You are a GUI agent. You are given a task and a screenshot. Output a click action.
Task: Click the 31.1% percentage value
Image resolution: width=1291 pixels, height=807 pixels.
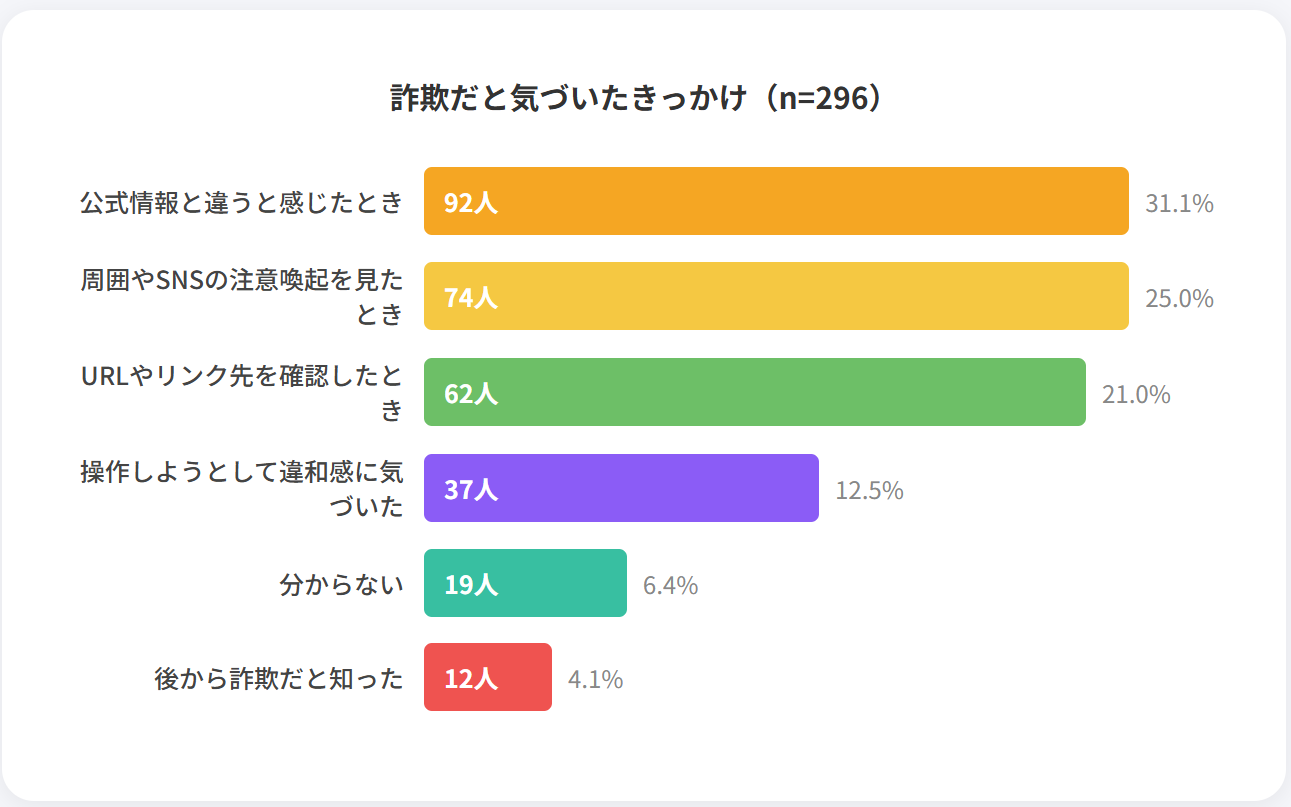pyautogui.click(x=1179, y=203)
